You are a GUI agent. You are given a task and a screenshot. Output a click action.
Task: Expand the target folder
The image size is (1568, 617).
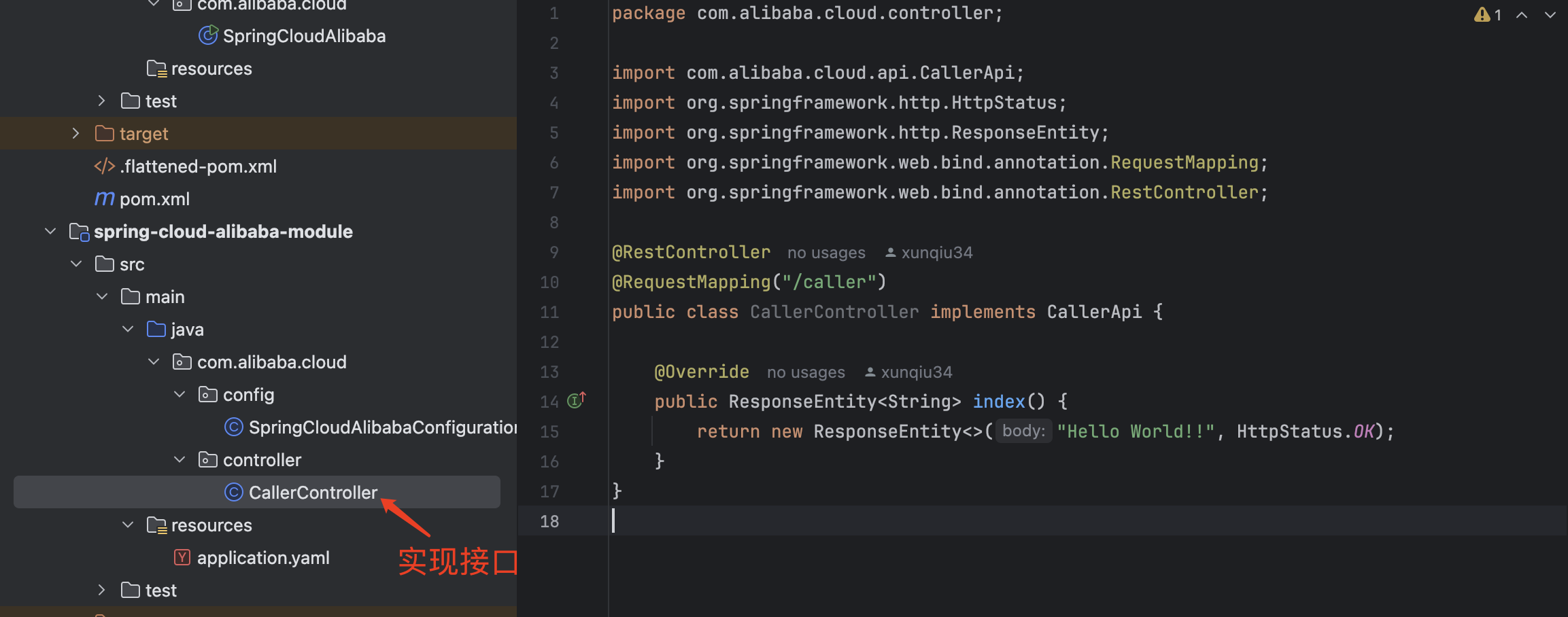tap(75, 133)
